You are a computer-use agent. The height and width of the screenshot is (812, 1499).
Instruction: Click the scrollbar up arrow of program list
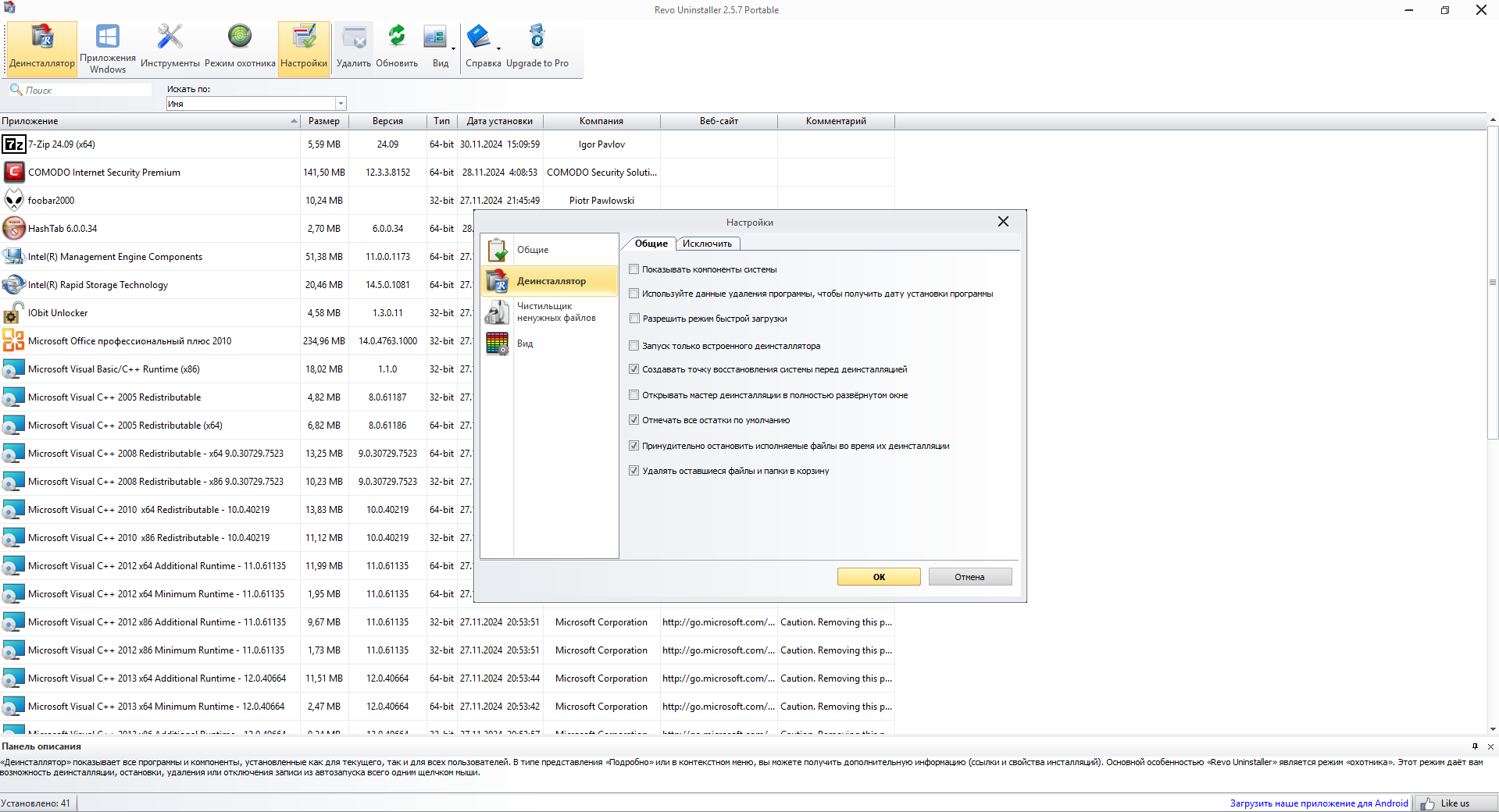point(1493,120)
